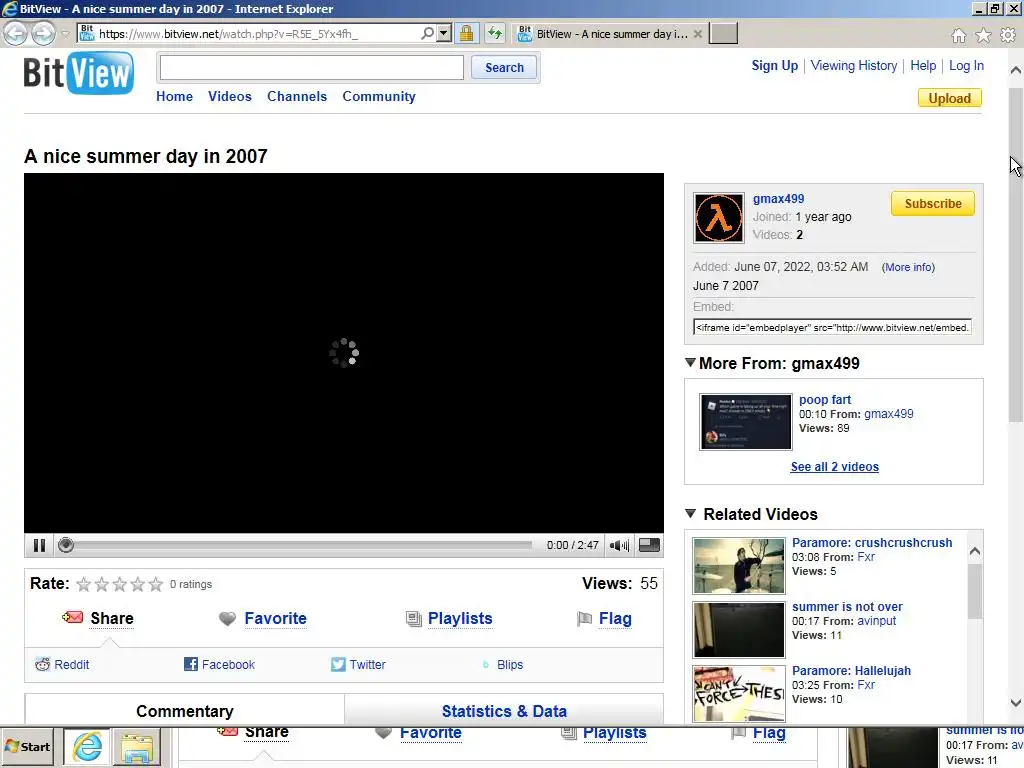
Task: Click the Playlists icon
Action: point(414,618)
